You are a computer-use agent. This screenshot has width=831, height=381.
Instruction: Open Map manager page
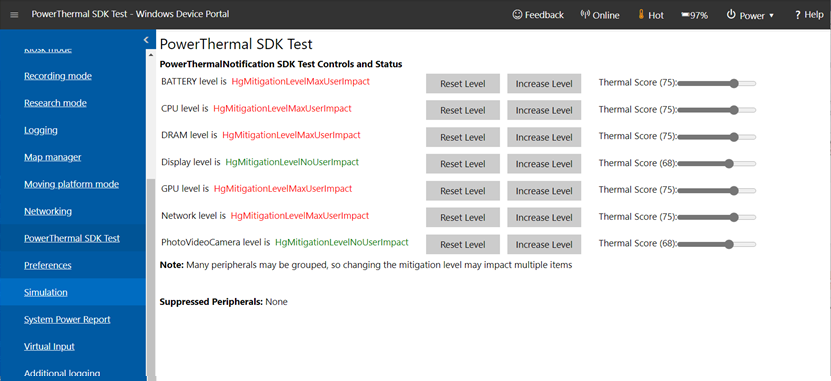[x=52, y=157]
